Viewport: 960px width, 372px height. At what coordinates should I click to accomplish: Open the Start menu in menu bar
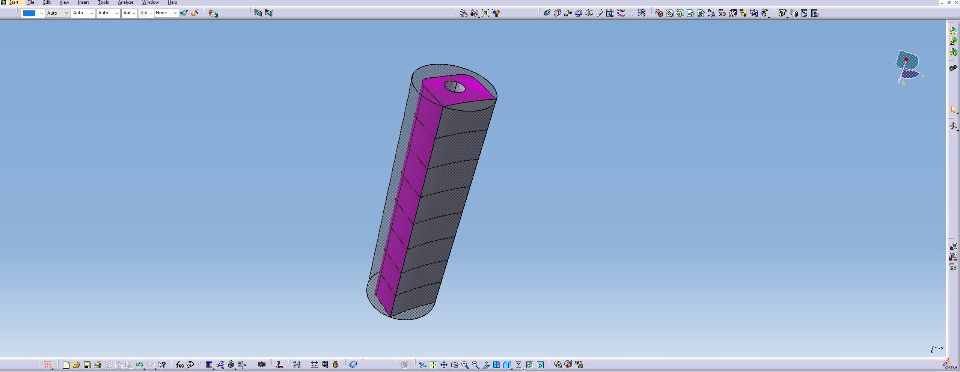13,2
